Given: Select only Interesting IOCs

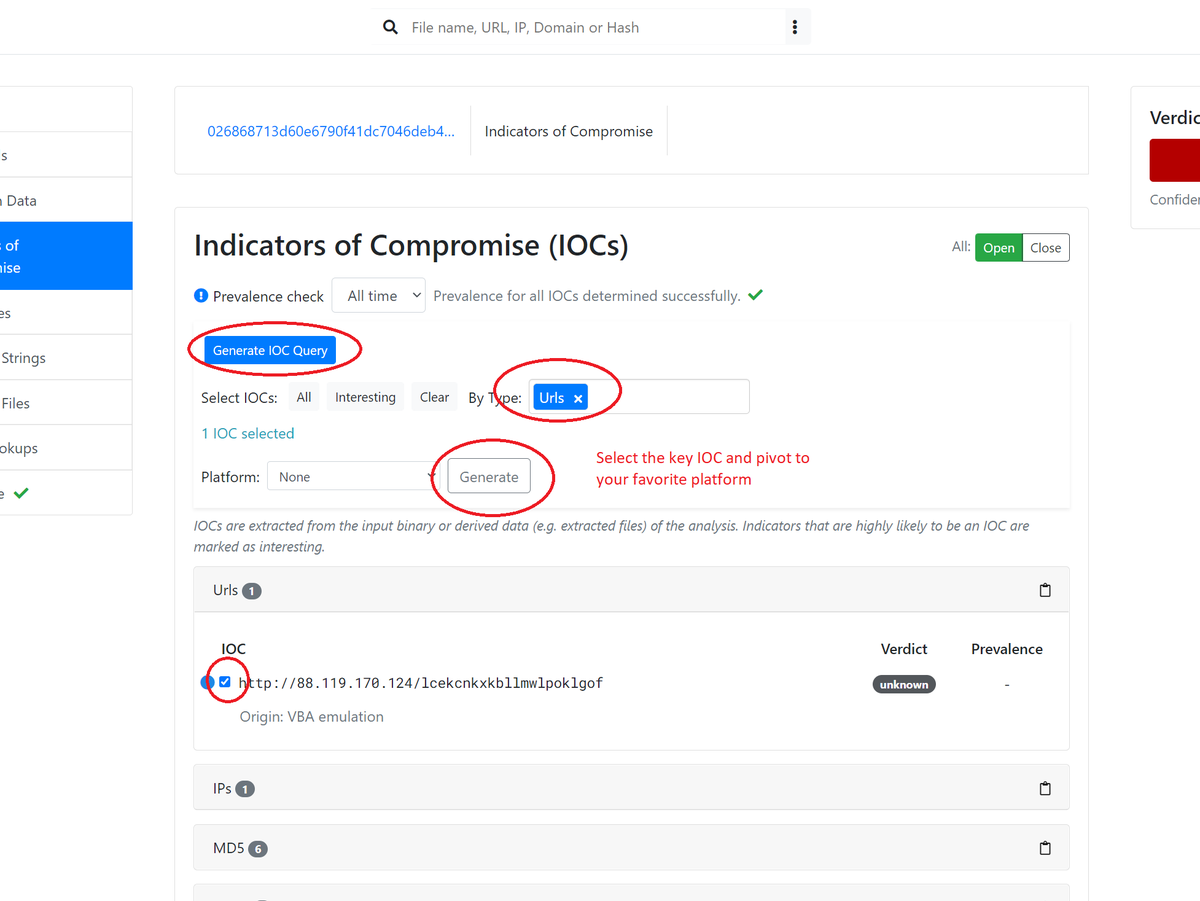Looking at the screenshot, I should click(365, 397).
